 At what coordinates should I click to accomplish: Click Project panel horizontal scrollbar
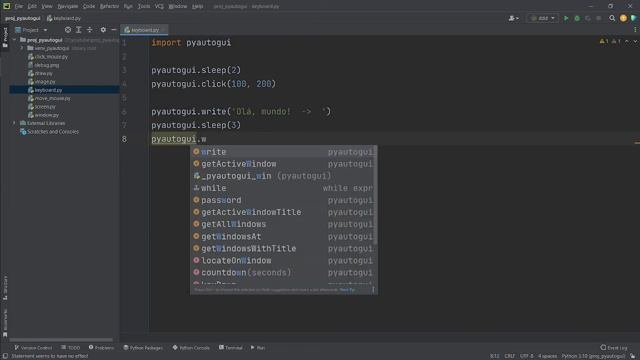61,340
